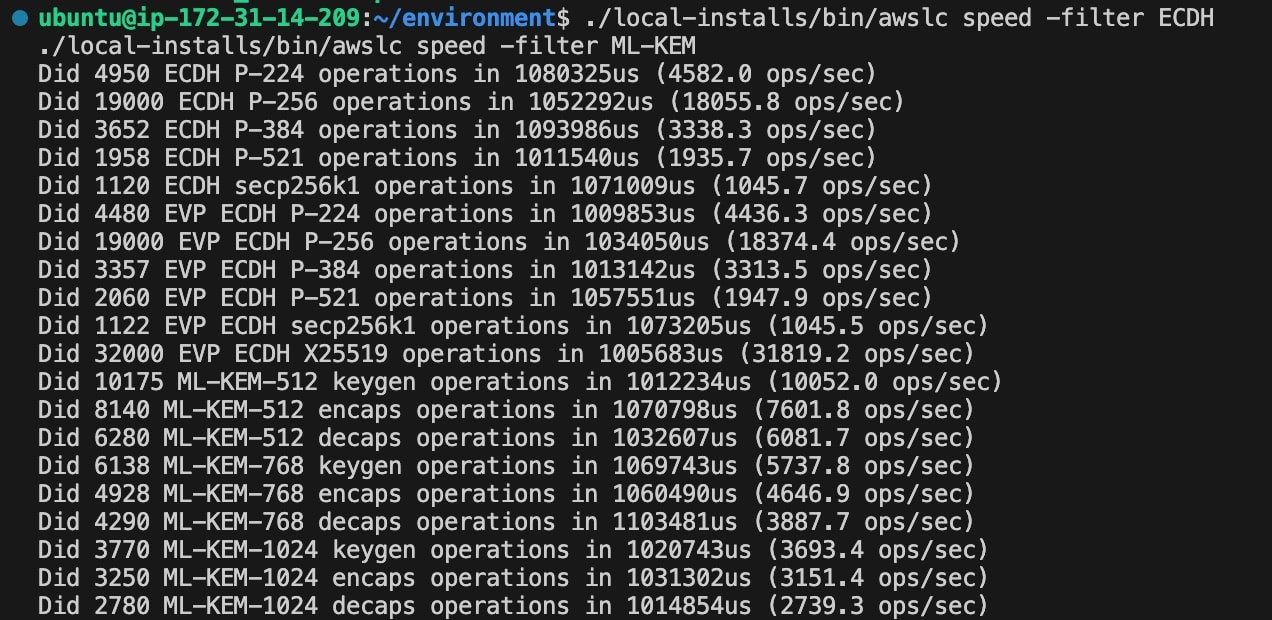
Task: Select the 'Did 4950 ECDH P-224' line
Action: (457, 74)
